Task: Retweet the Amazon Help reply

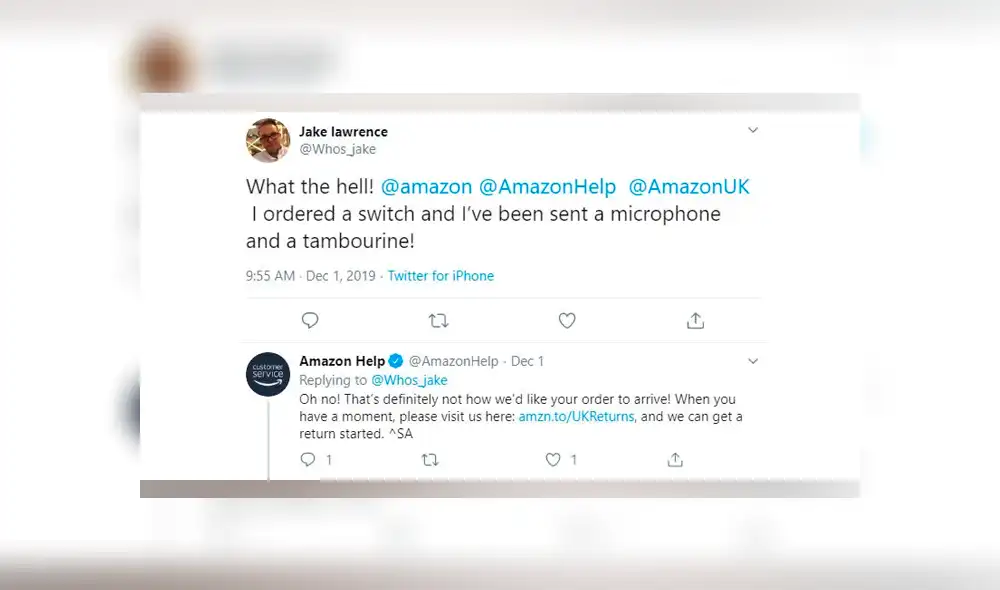Action: tap(430, 459)
